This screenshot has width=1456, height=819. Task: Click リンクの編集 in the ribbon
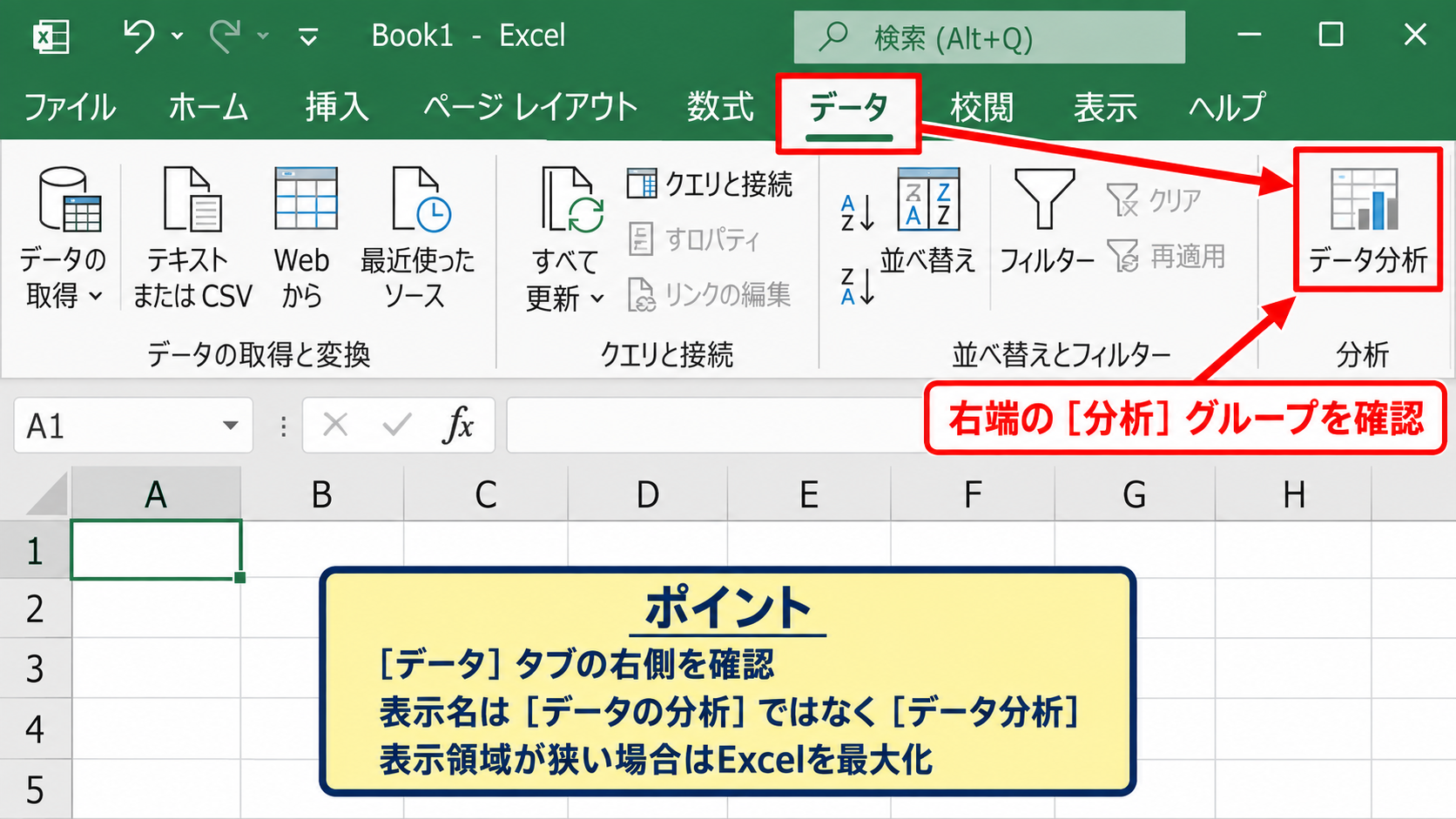coord(710,295)
